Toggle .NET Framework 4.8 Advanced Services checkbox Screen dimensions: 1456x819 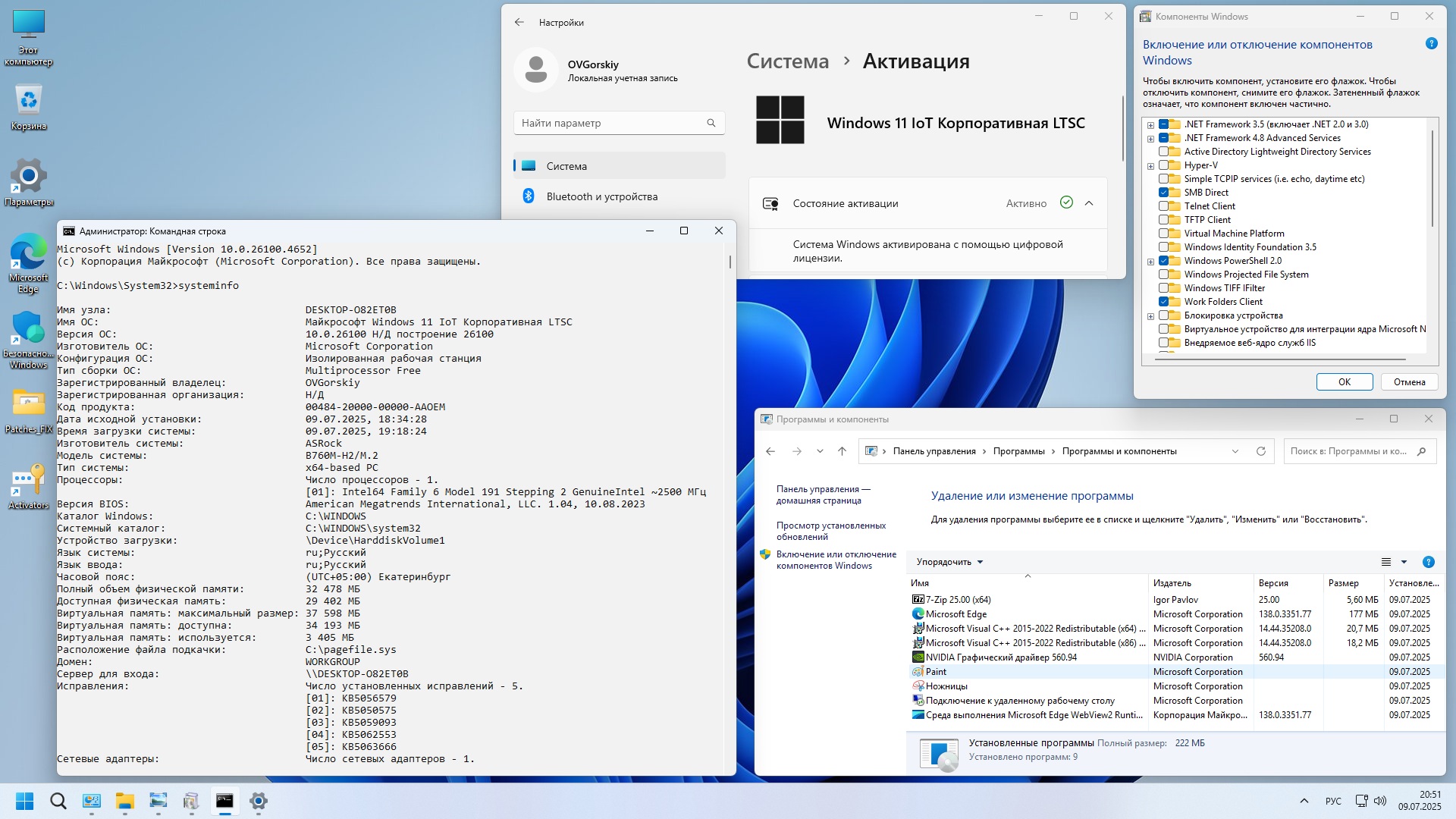(x=1163, y=138)
